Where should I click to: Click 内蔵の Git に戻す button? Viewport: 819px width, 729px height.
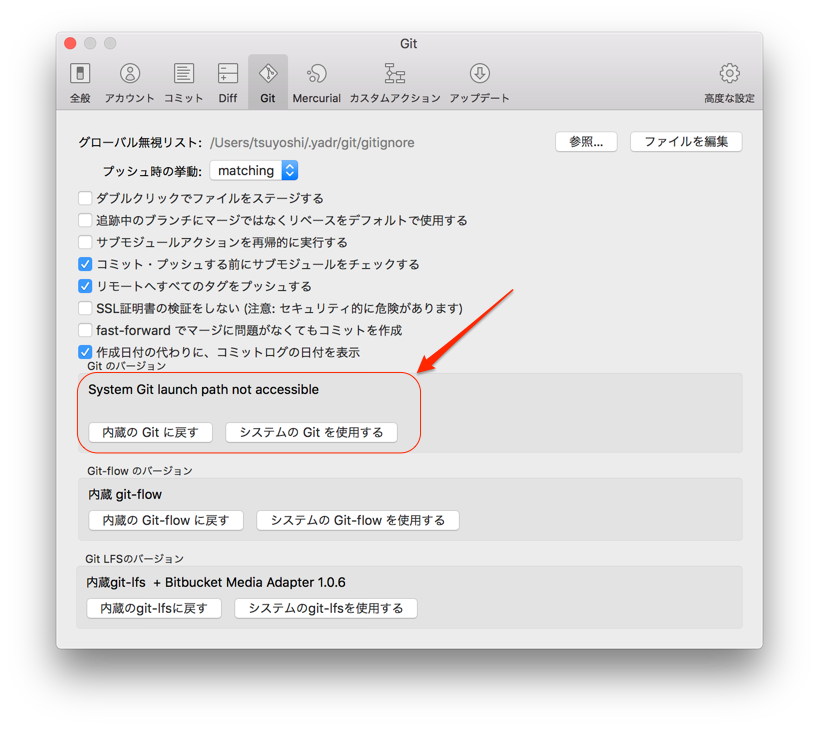(x=150, y=432)
